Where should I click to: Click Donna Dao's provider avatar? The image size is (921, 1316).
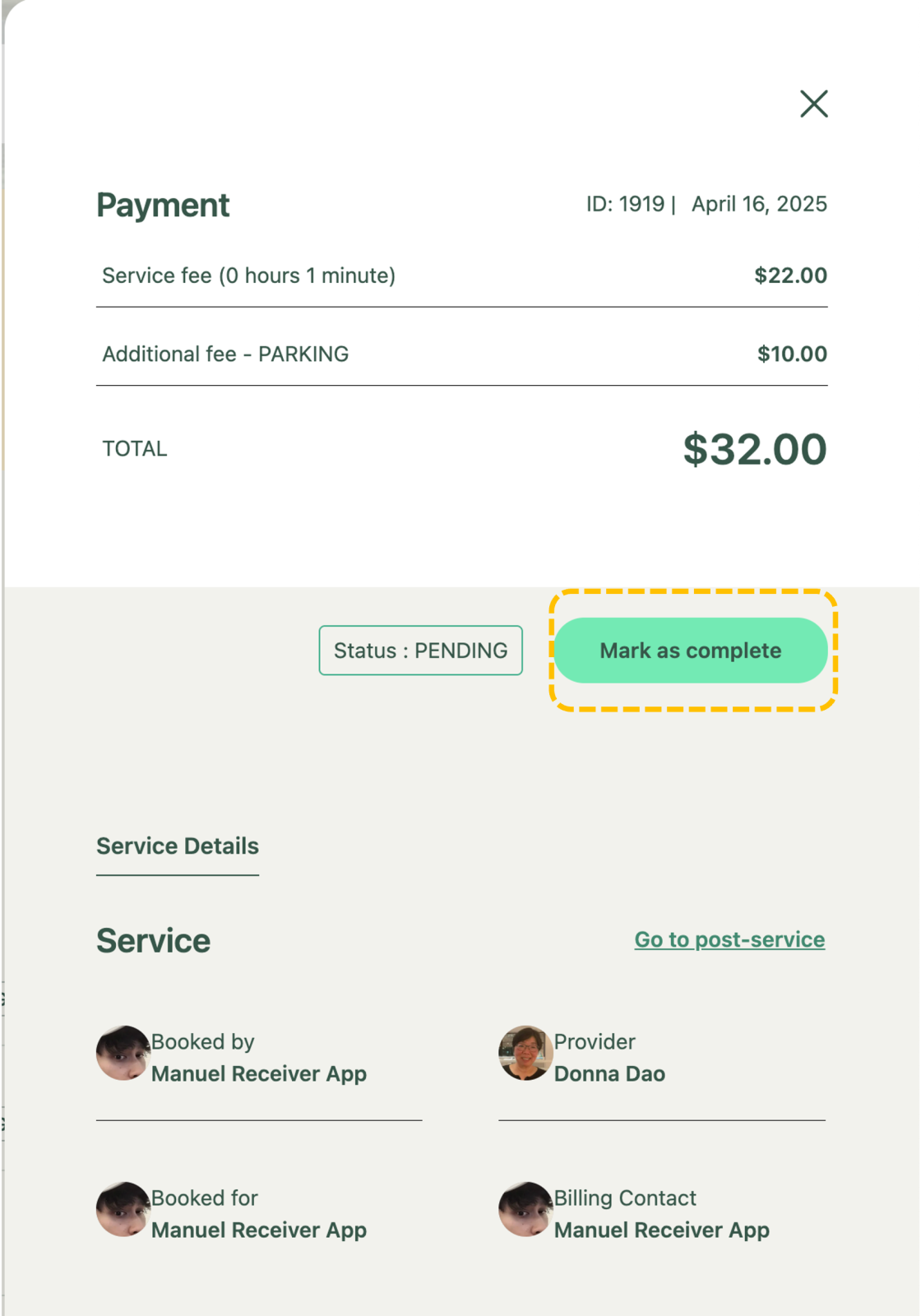tap(525, 1053)
